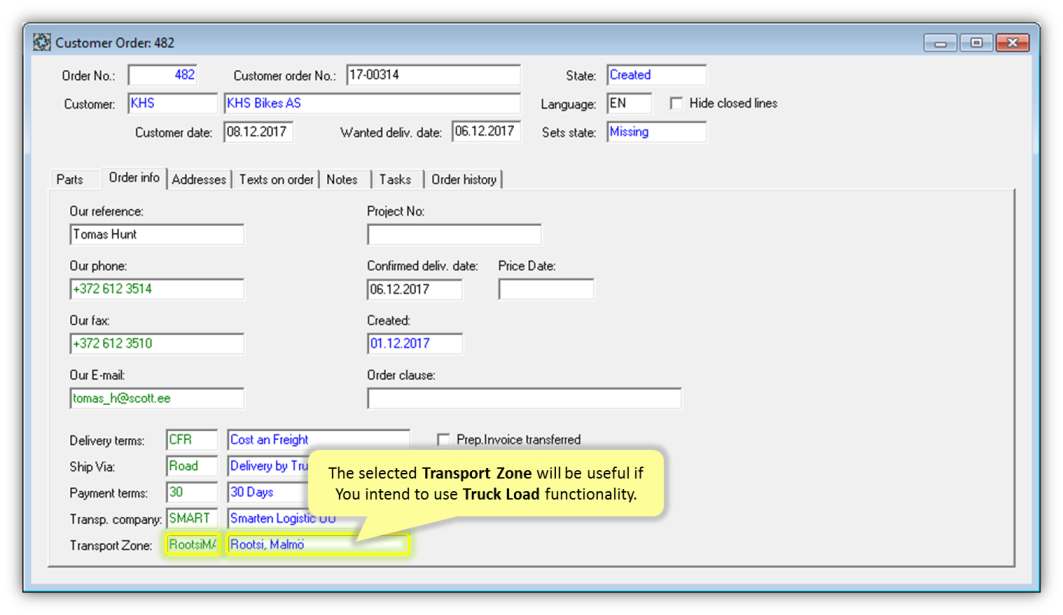The width and height of the screenshot is (1063, 615).
Task: Click the Ship Via code field Road
Action: 192,466
